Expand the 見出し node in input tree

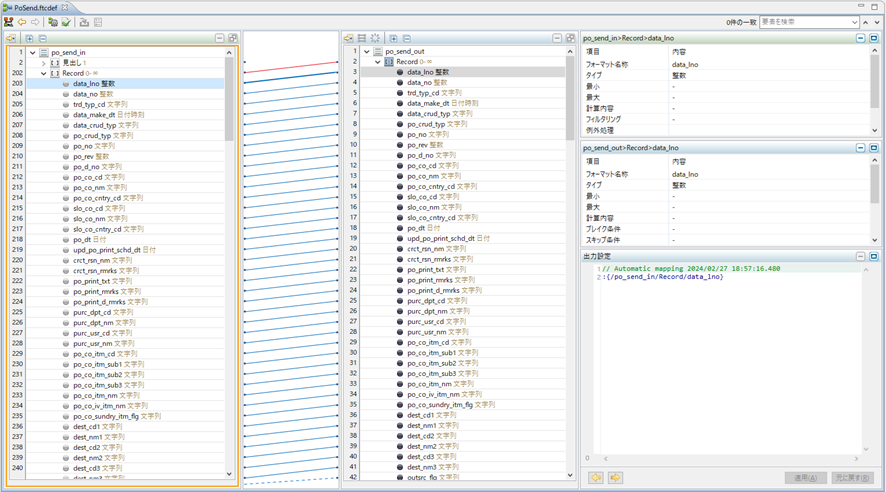point(44,63)
